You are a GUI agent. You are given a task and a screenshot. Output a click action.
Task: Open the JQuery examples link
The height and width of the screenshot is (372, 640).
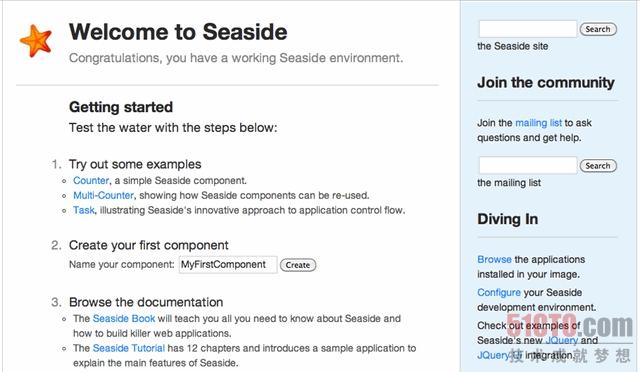pos(562,340)
